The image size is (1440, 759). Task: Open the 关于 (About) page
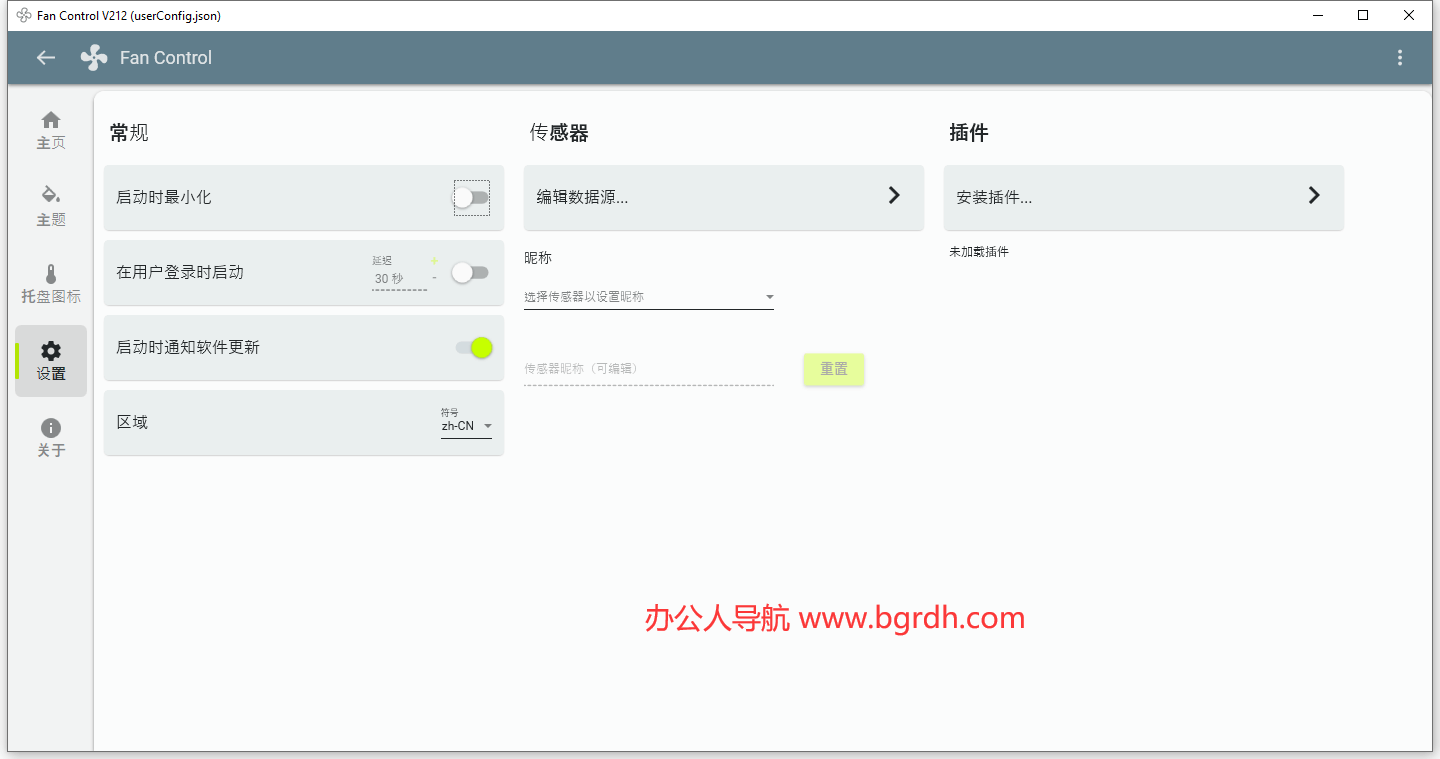(x=50, y=437)
